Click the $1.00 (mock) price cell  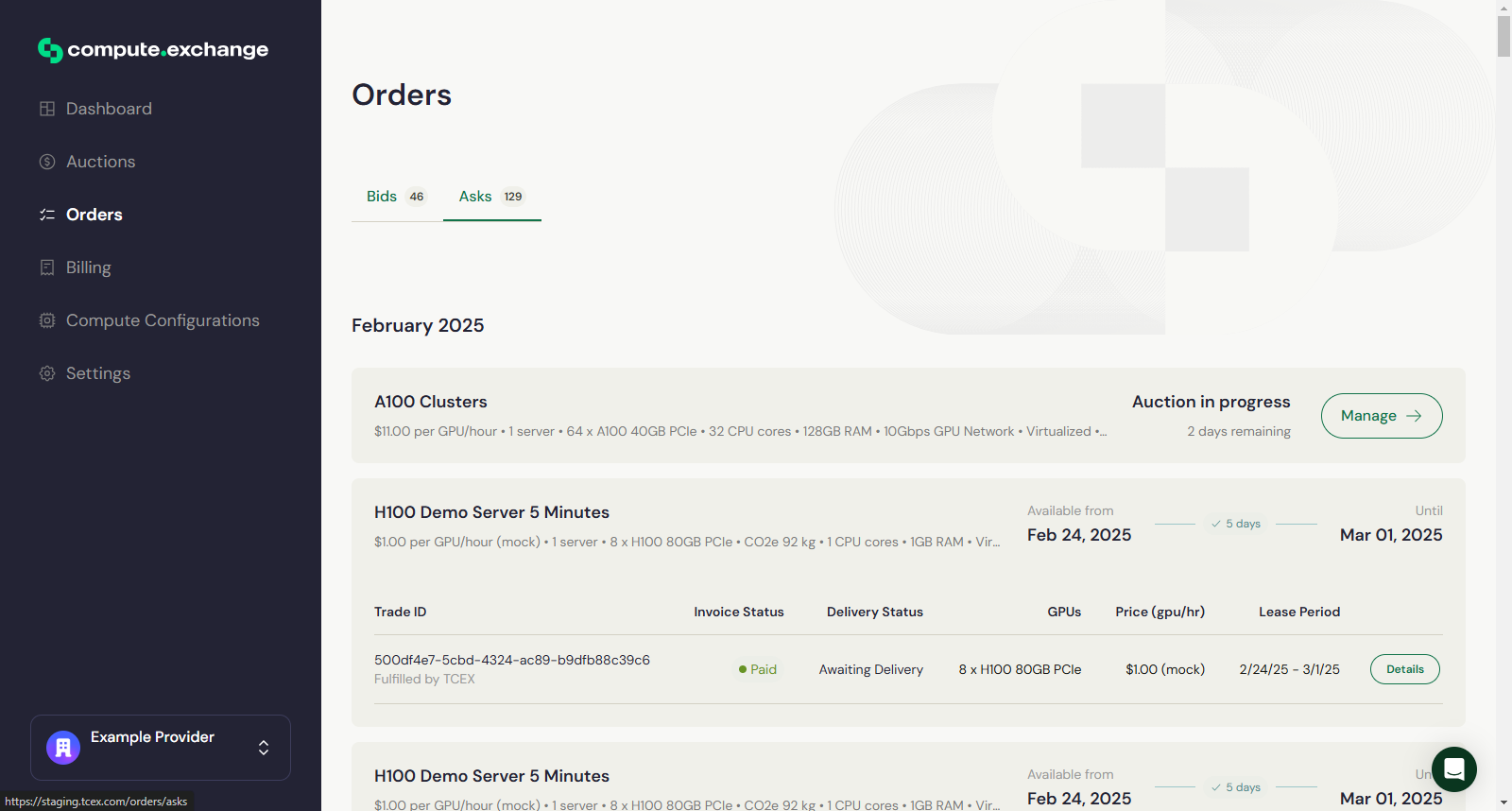coord(1165,669)
